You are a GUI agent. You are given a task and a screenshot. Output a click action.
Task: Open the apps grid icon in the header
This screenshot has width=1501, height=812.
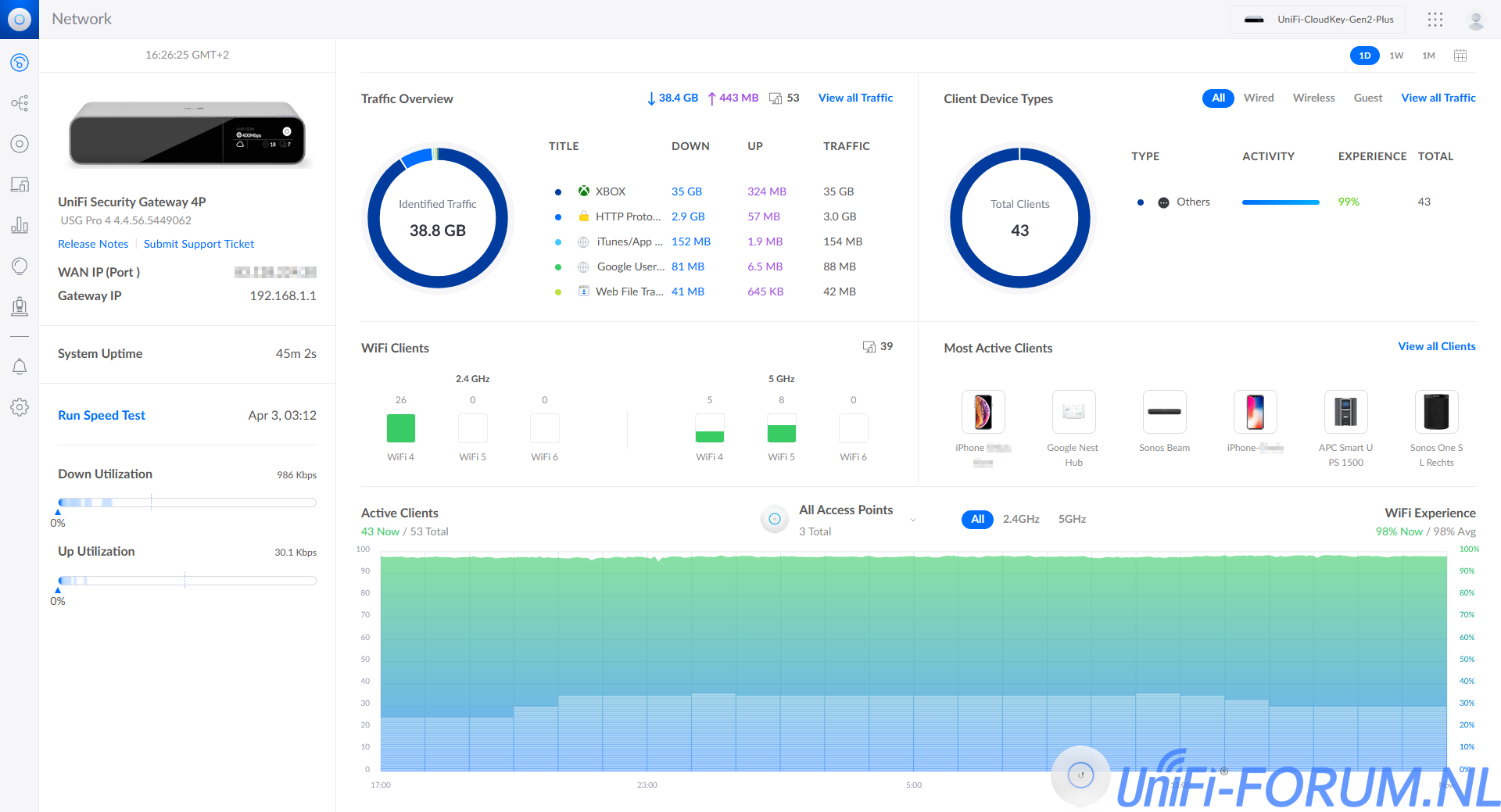point(1435,20)
